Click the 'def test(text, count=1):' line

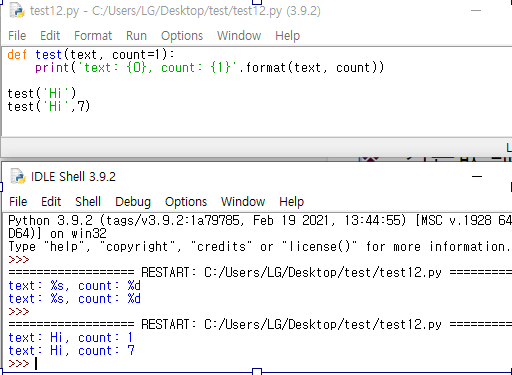click(91, 55)
